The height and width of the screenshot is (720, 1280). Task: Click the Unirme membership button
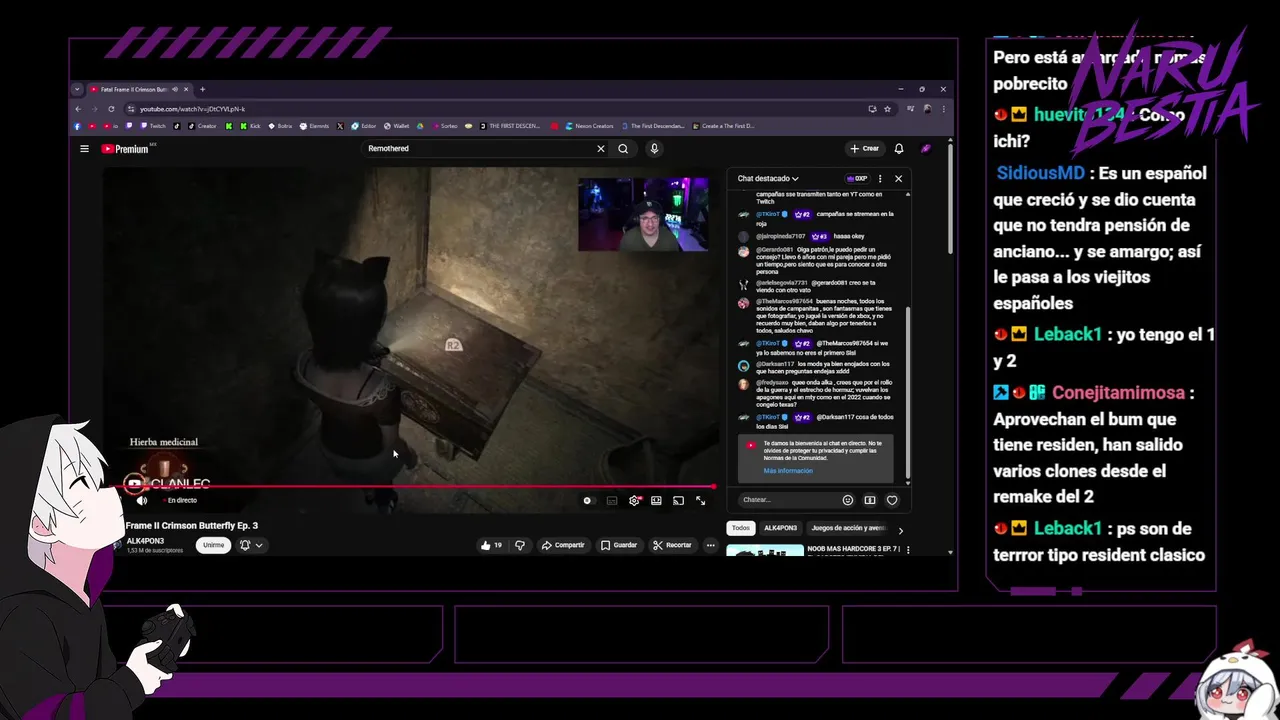tap(213, 545)
